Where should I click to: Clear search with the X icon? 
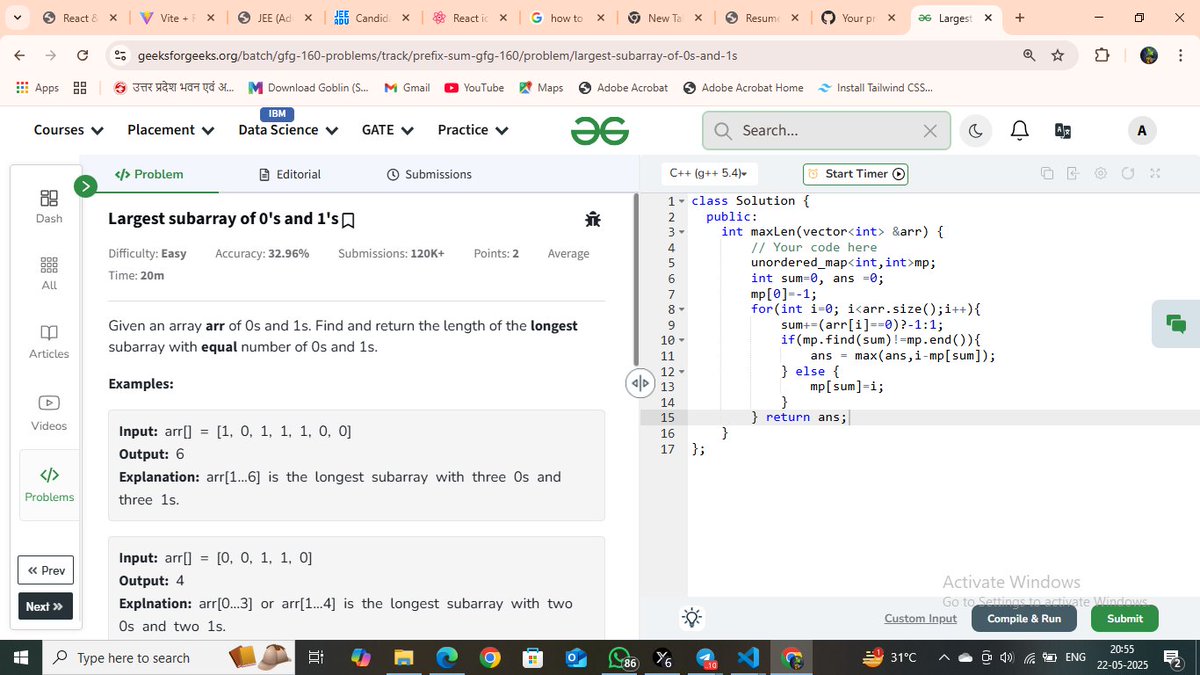click(x=930, y=131)
